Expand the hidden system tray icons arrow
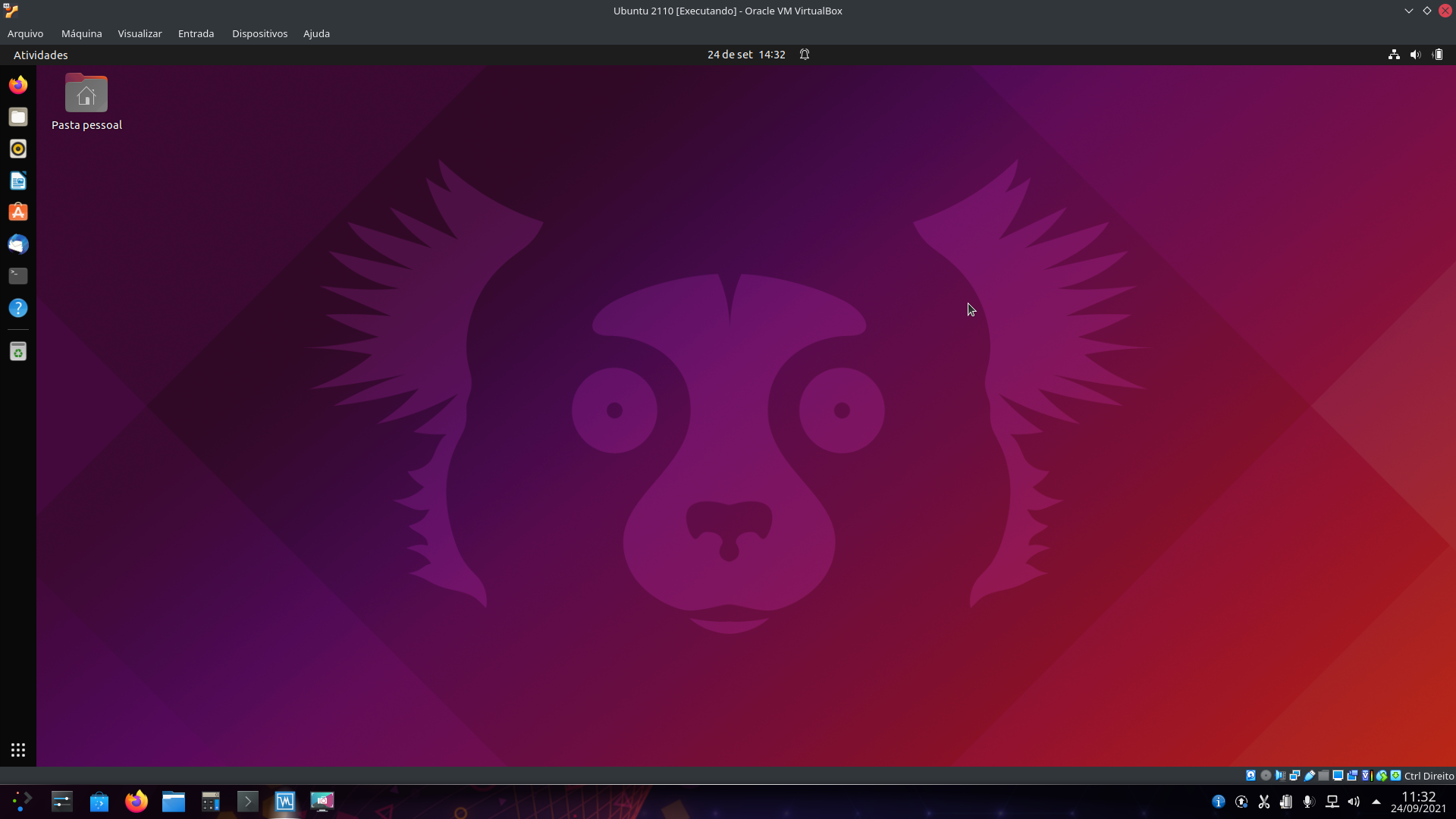Viewport: 1456px width, 819px height. tap(1376, 802)
